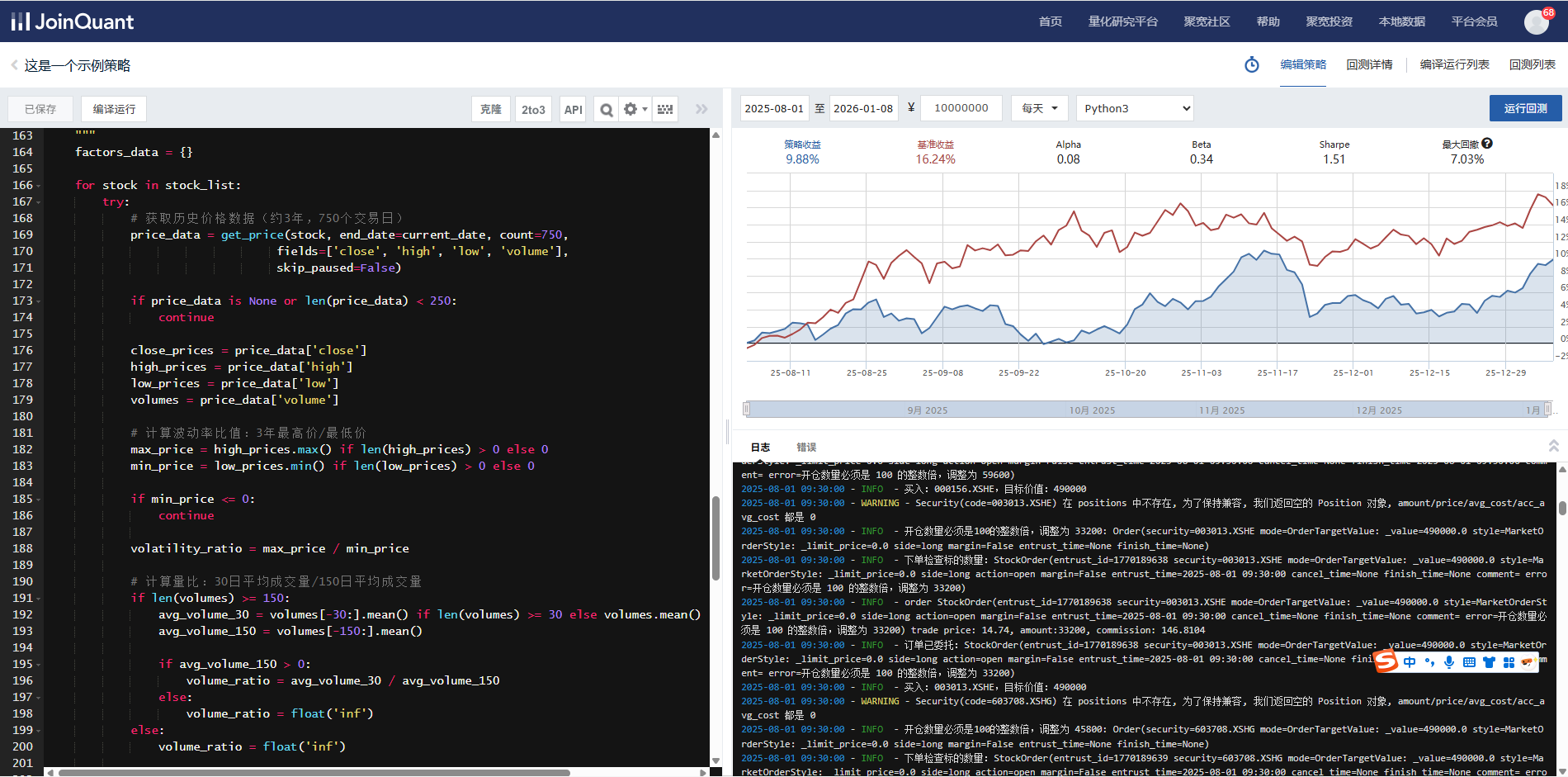Image resolution: width=1568 pixels, height=777 pixels.
Task: Open the Python3 version dropdown
Action: pos(1135,108)
